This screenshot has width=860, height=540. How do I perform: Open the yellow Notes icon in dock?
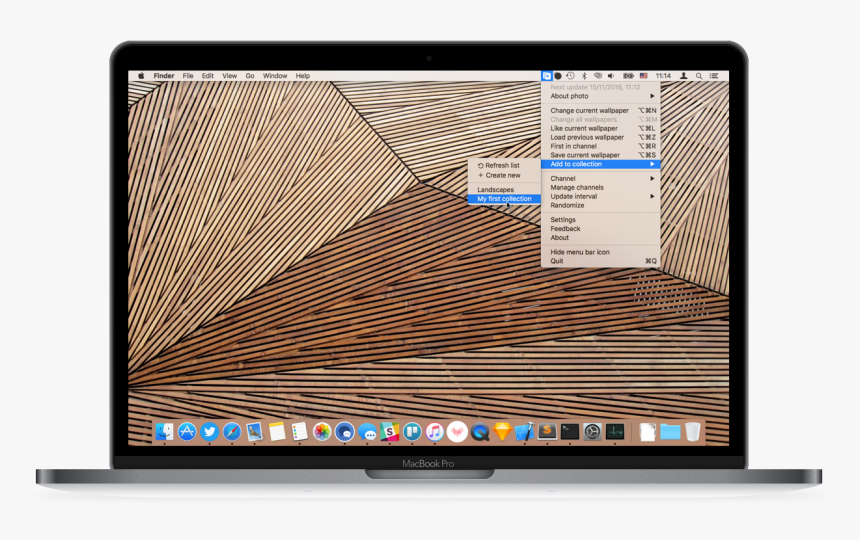coord(277,432)
